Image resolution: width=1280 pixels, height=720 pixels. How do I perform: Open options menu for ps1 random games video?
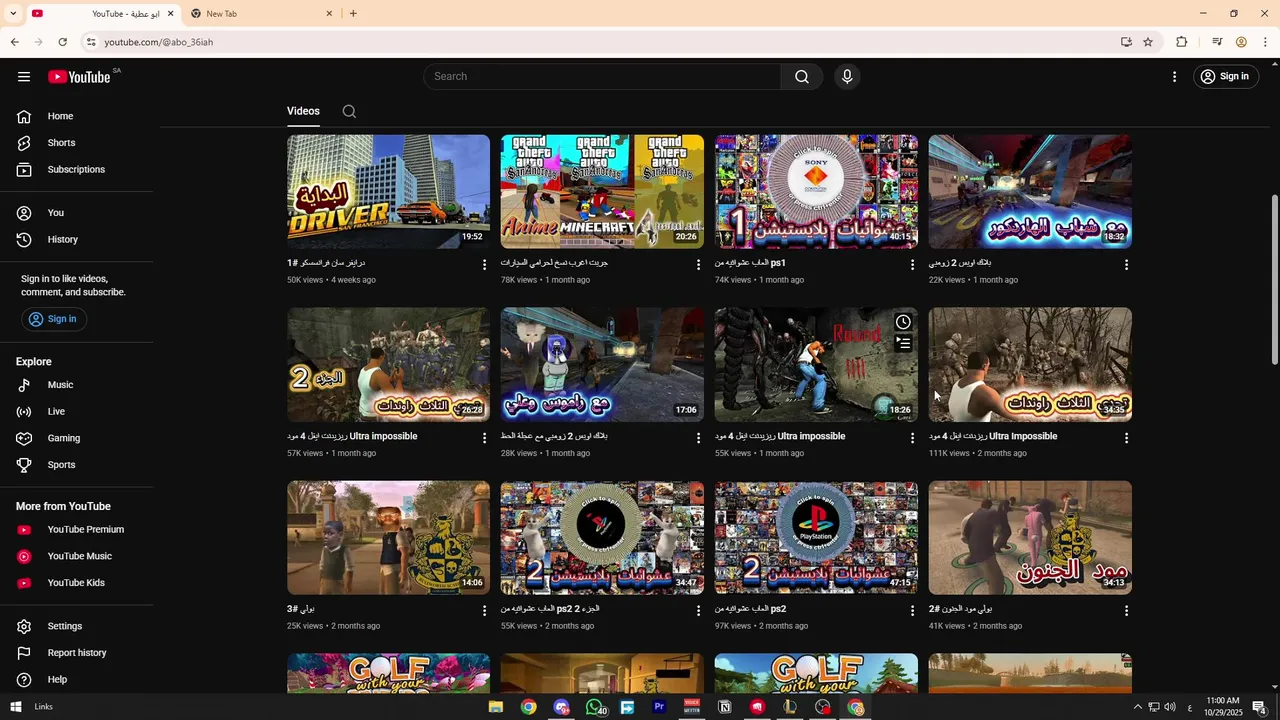(912, 265)
